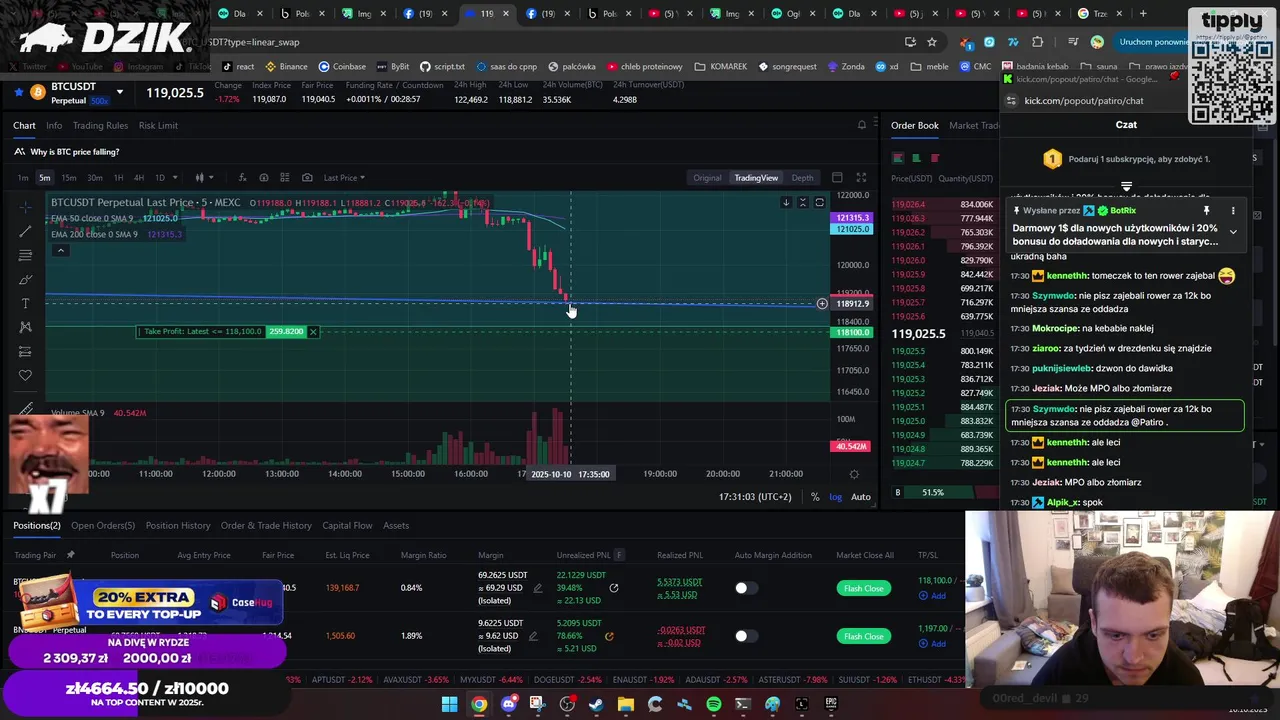Image resolution: width=1280 pixels, height=720 pixels.
Task: Open the Capital Flow tab
Action: pyautogui.click(x=347, y=525)
